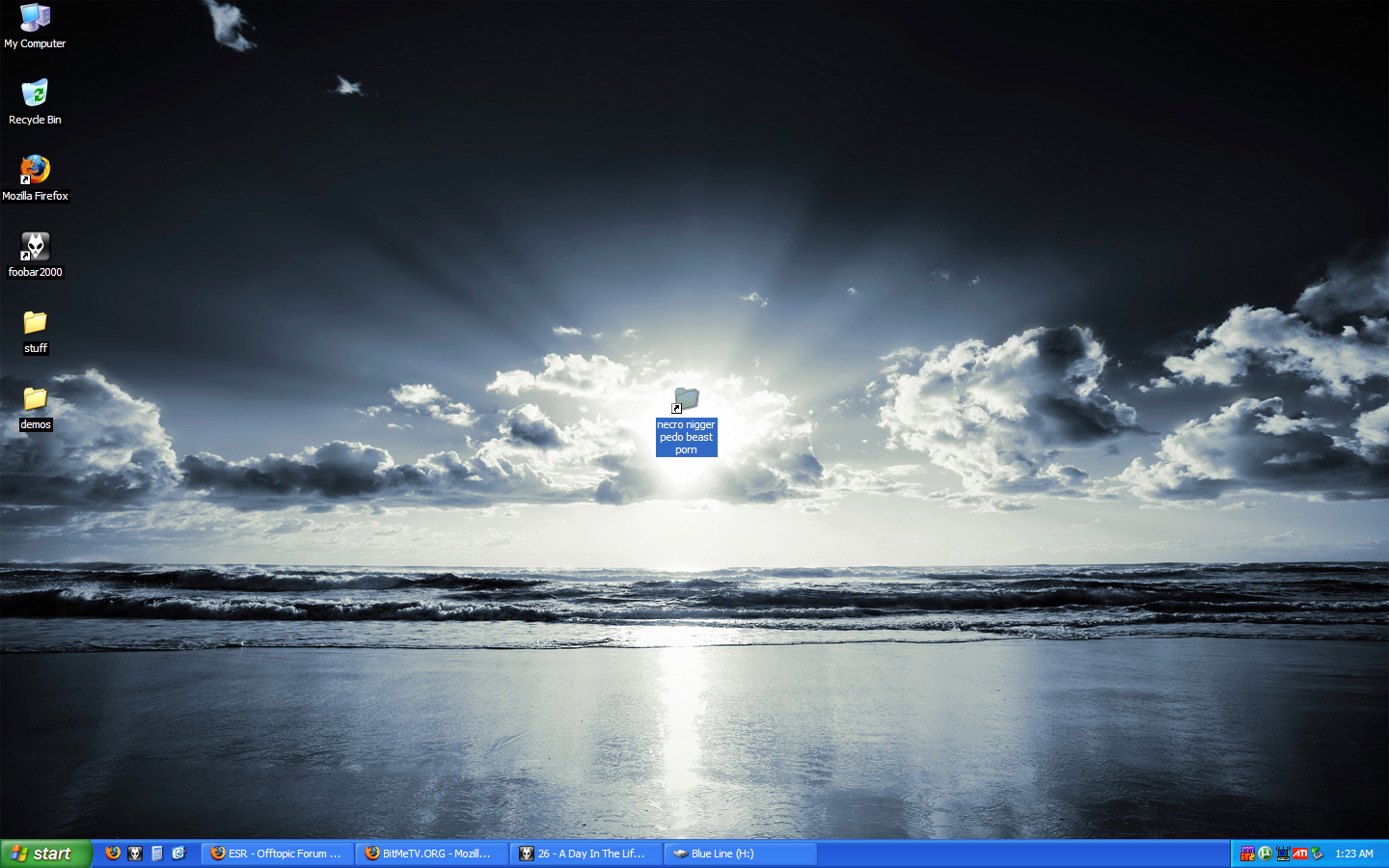
Task: Switch to ESR - Offtopic Forum window
Action: (277, 854)
